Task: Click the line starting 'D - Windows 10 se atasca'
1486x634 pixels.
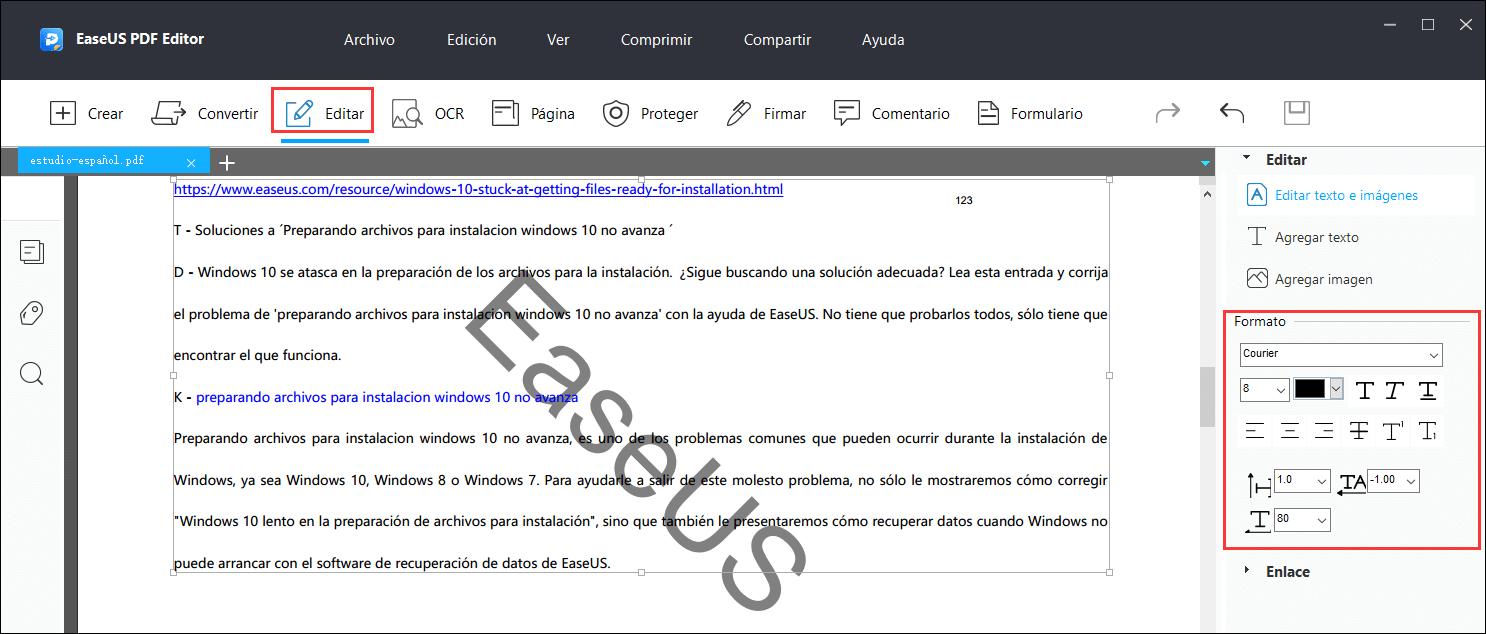Action: point(640,272)
